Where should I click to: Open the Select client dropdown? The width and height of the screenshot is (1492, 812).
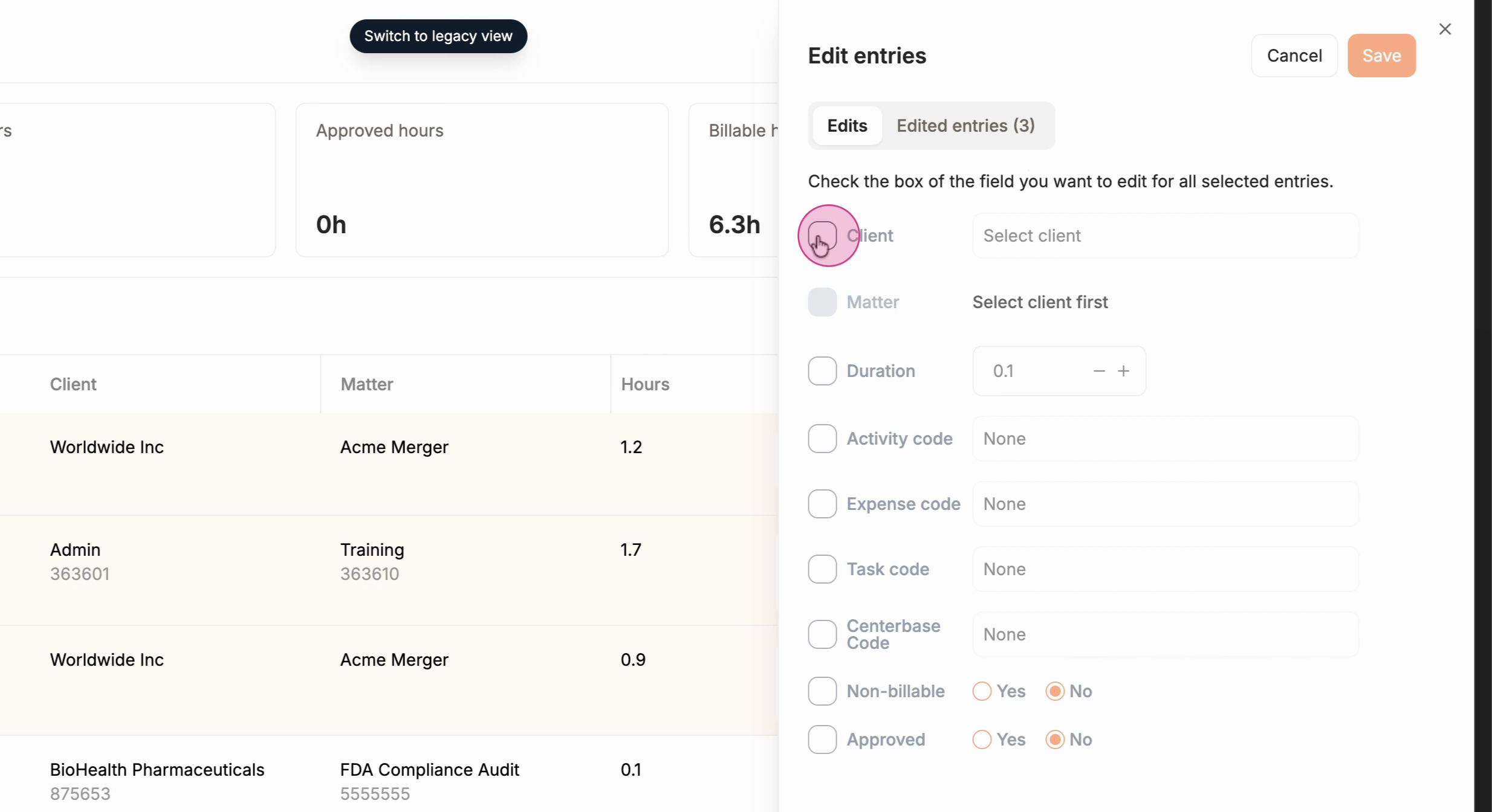[1165, 236]
